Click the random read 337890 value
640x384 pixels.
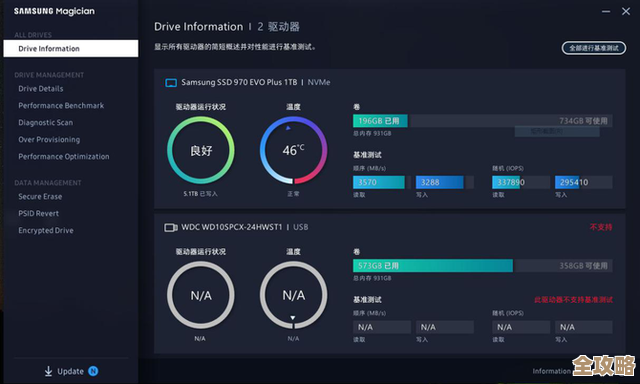tap(511, 182)
